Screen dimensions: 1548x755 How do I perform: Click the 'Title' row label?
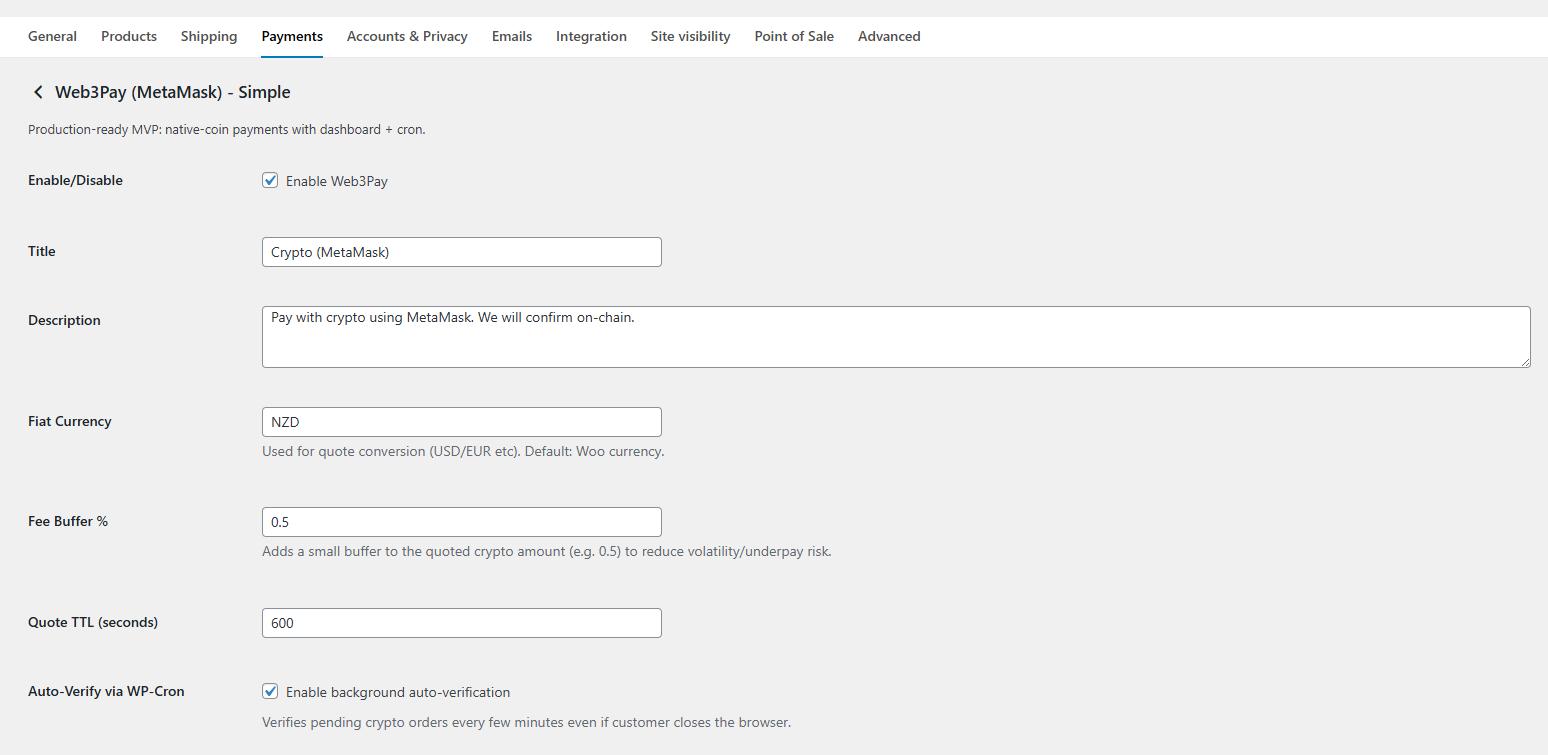point(42,251)
